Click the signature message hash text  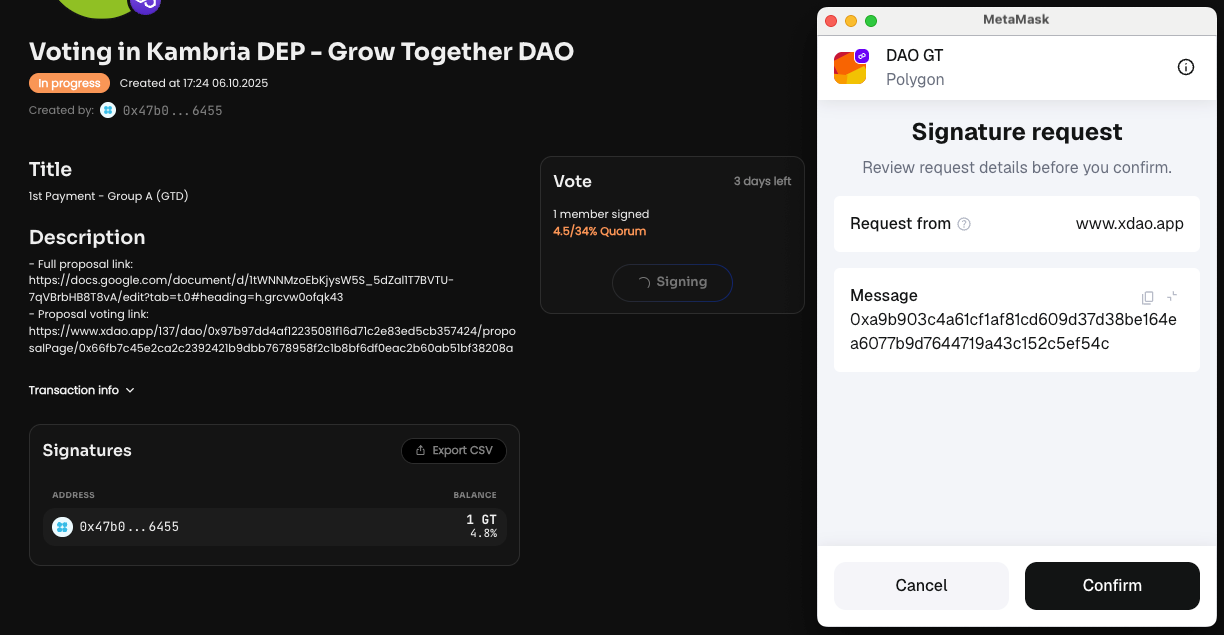click(1013, 332)
